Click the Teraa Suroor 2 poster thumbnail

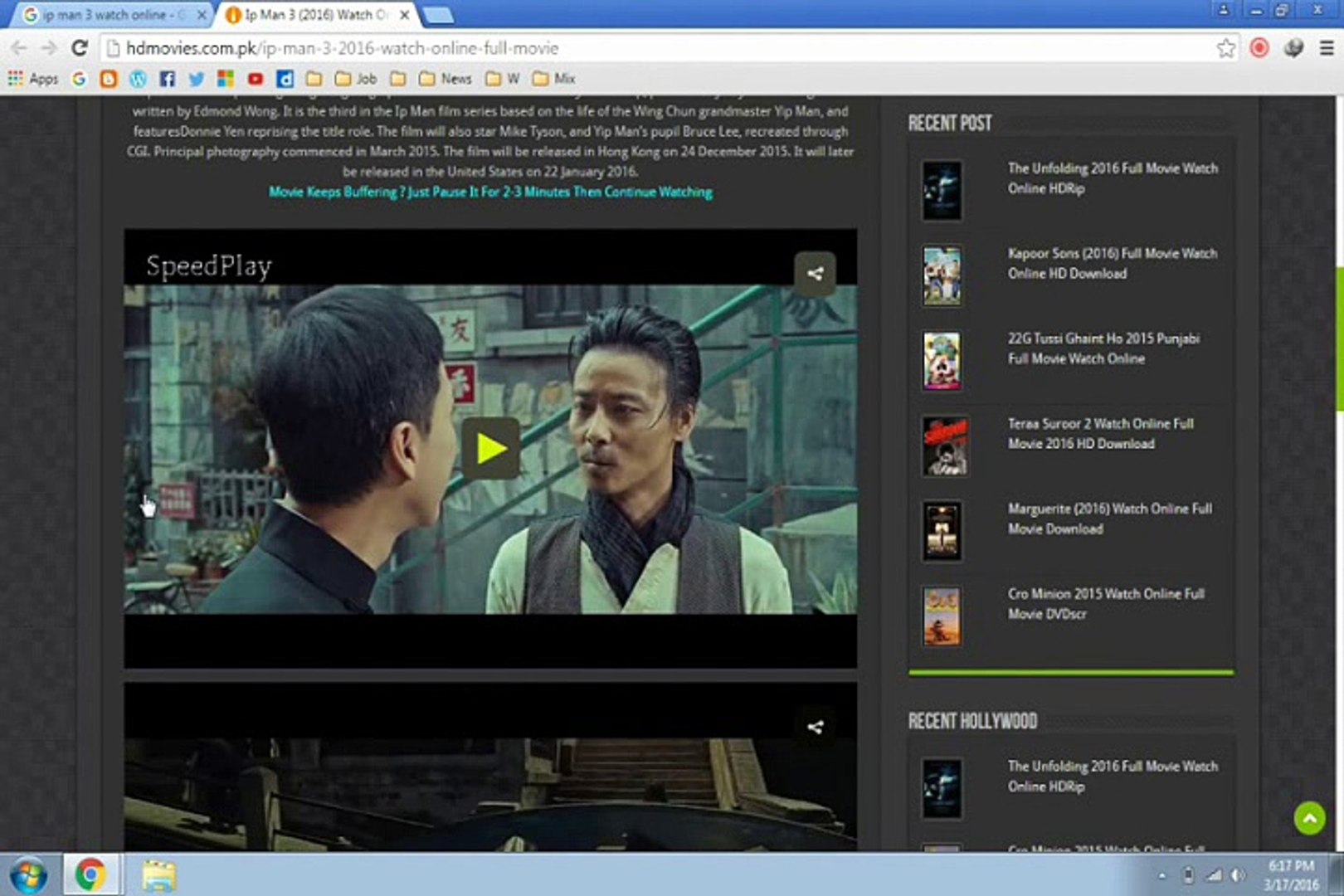pyautogui.click(x=945, y=446)
